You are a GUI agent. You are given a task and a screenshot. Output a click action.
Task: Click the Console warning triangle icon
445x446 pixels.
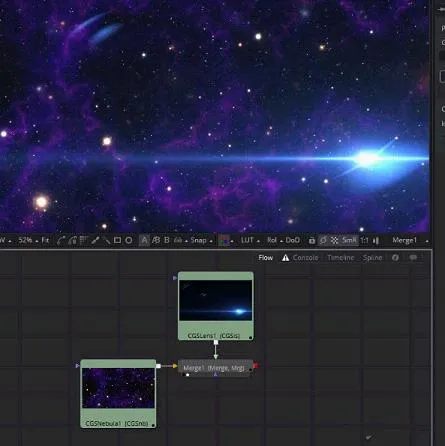coord(286,258)
